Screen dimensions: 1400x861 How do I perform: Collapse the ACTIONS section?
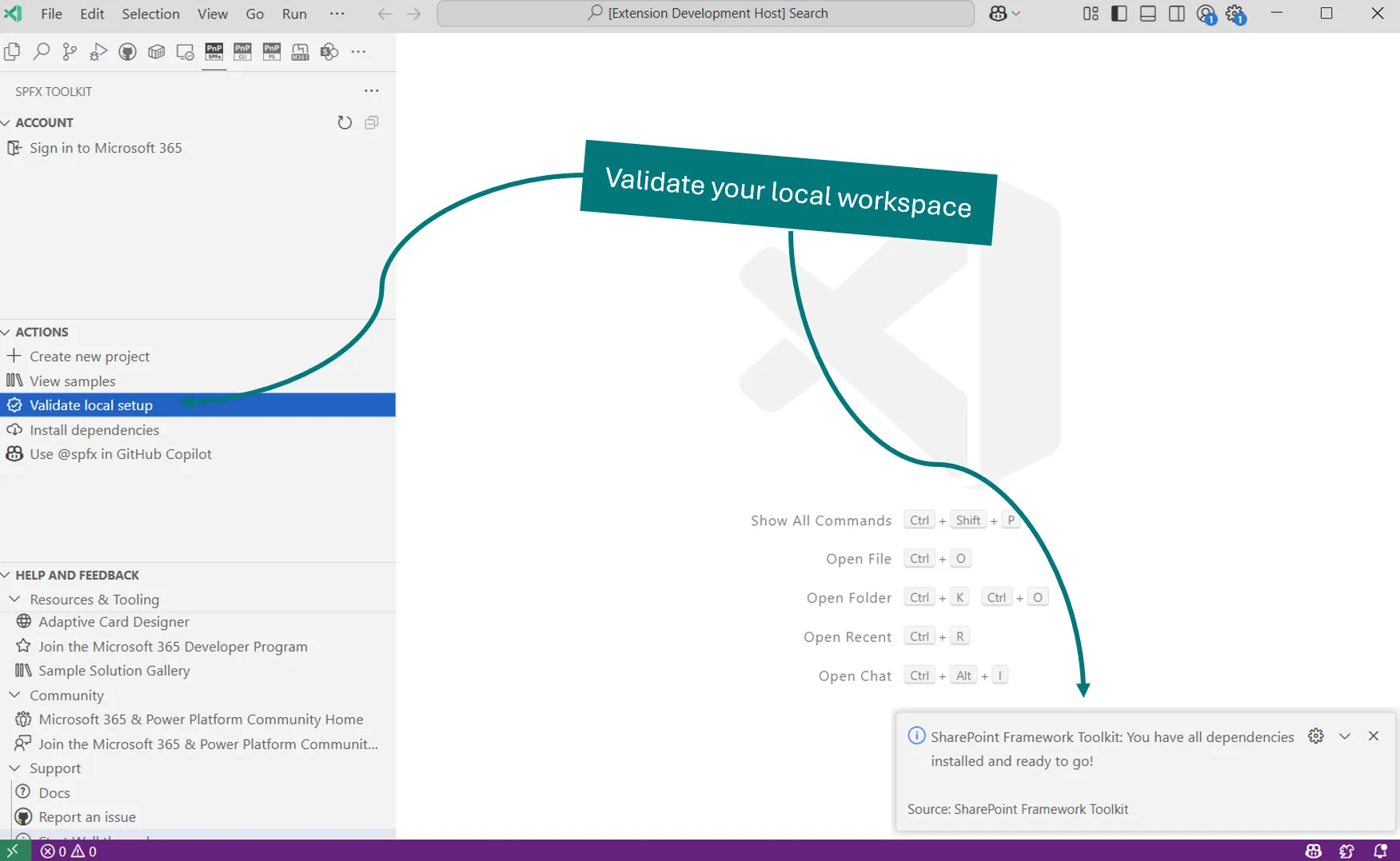coord(35,332)
